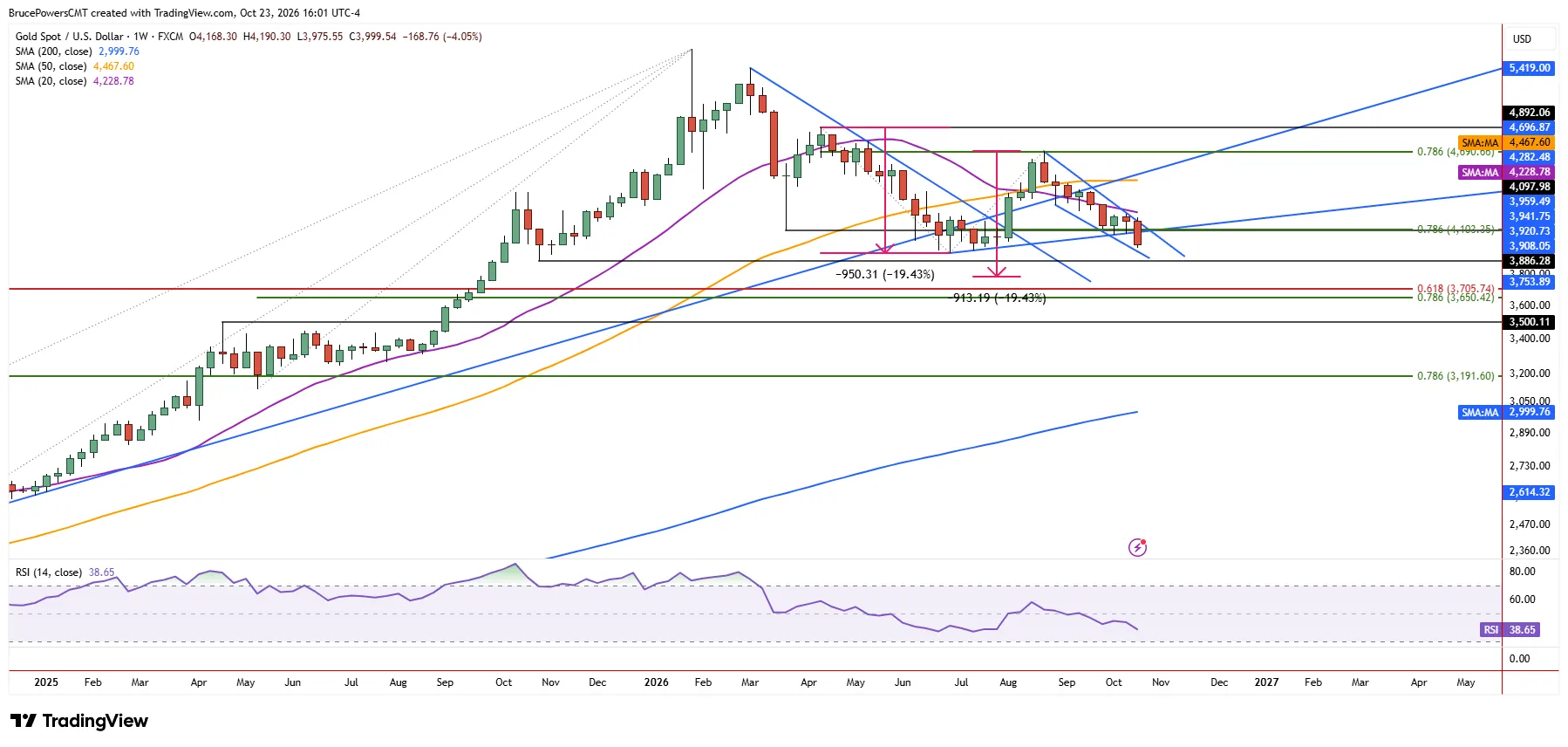Click the 2027 year label on time axis
Image resolution: width=1568 pixels, height=747 pixels.
(1266, 682)
